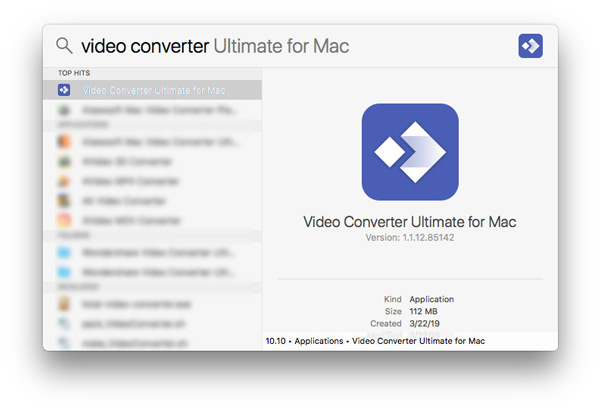Viewport: 600px width, 411px height.
Task: Click the Version: 1.1.12.85142 text
Action: pyautogui.click(x=410, y=238)
